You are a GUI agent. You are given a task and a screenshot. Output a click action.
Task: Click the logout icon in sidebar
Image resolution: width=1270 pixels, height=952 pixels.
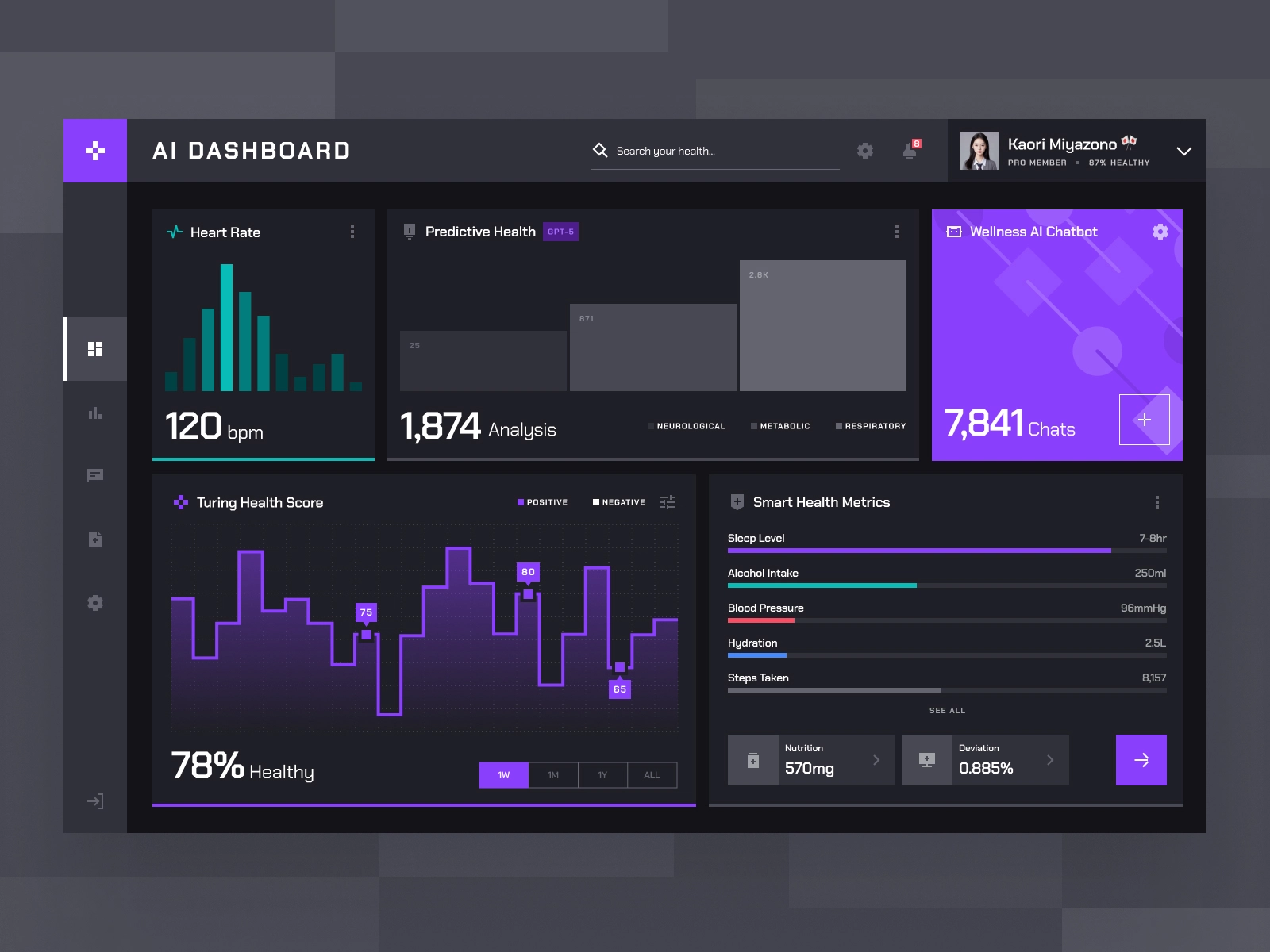(95, 801)
